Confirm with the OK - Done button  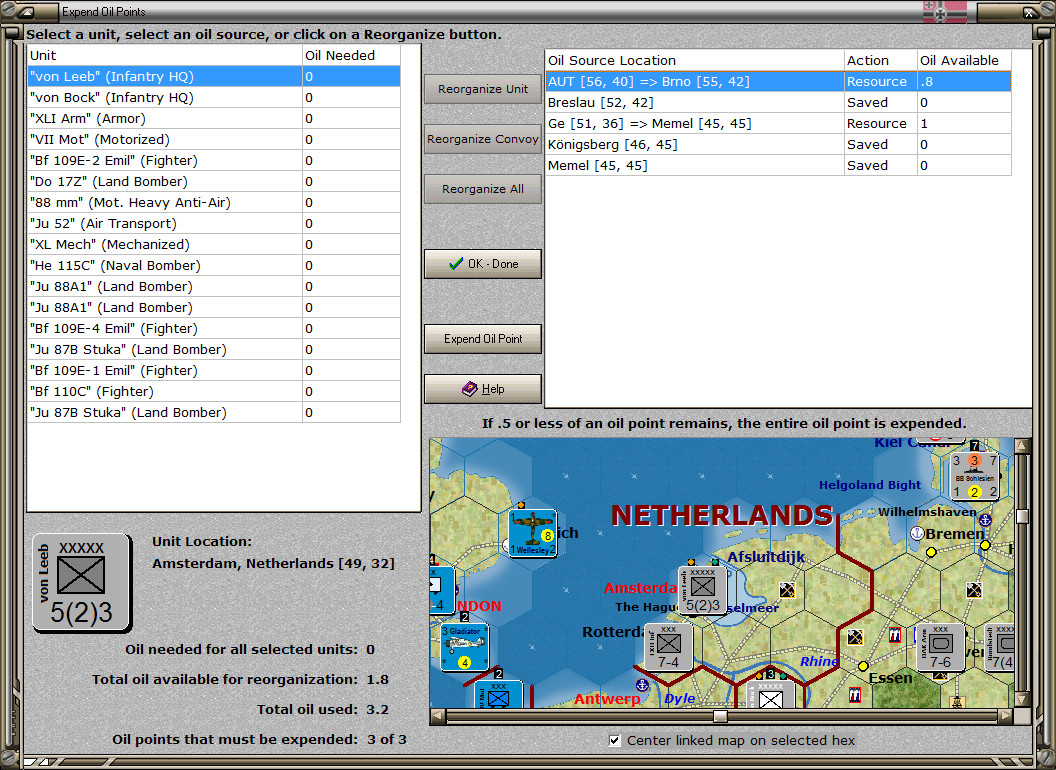point(483,264)
